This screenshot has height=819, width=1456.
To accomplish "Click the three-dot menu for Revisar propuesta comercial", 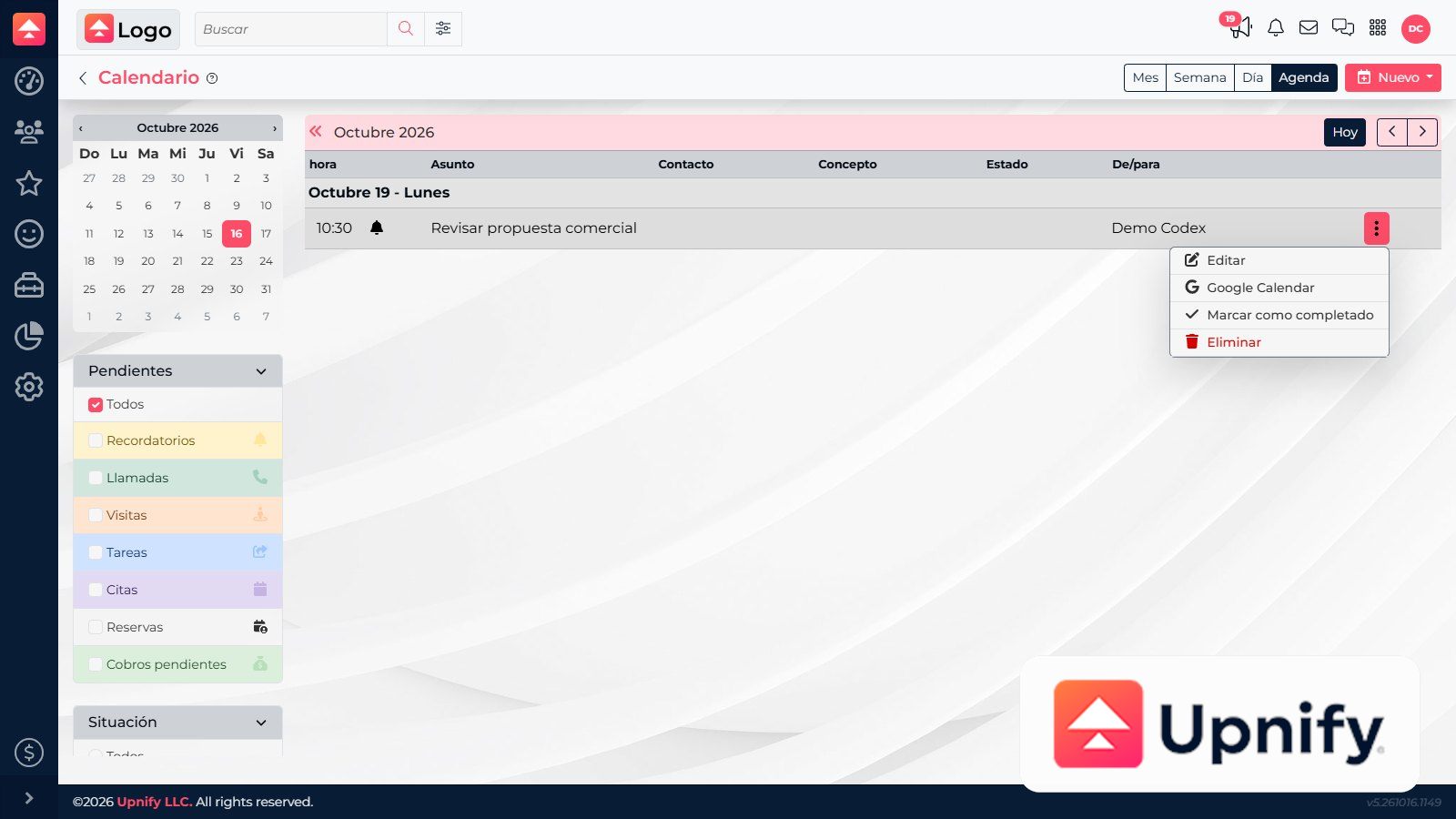I will [1376, 228].
